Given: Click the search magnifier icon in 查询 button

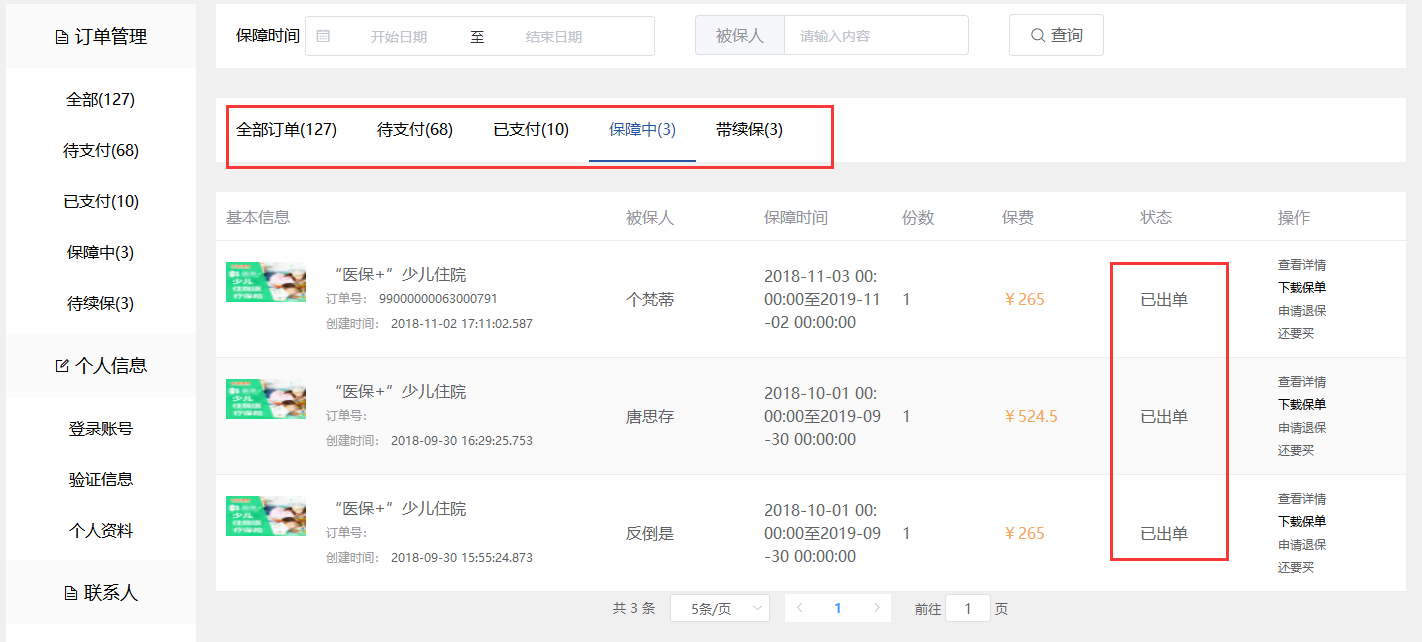Looking at the screenshot, I should [1038, 35].
